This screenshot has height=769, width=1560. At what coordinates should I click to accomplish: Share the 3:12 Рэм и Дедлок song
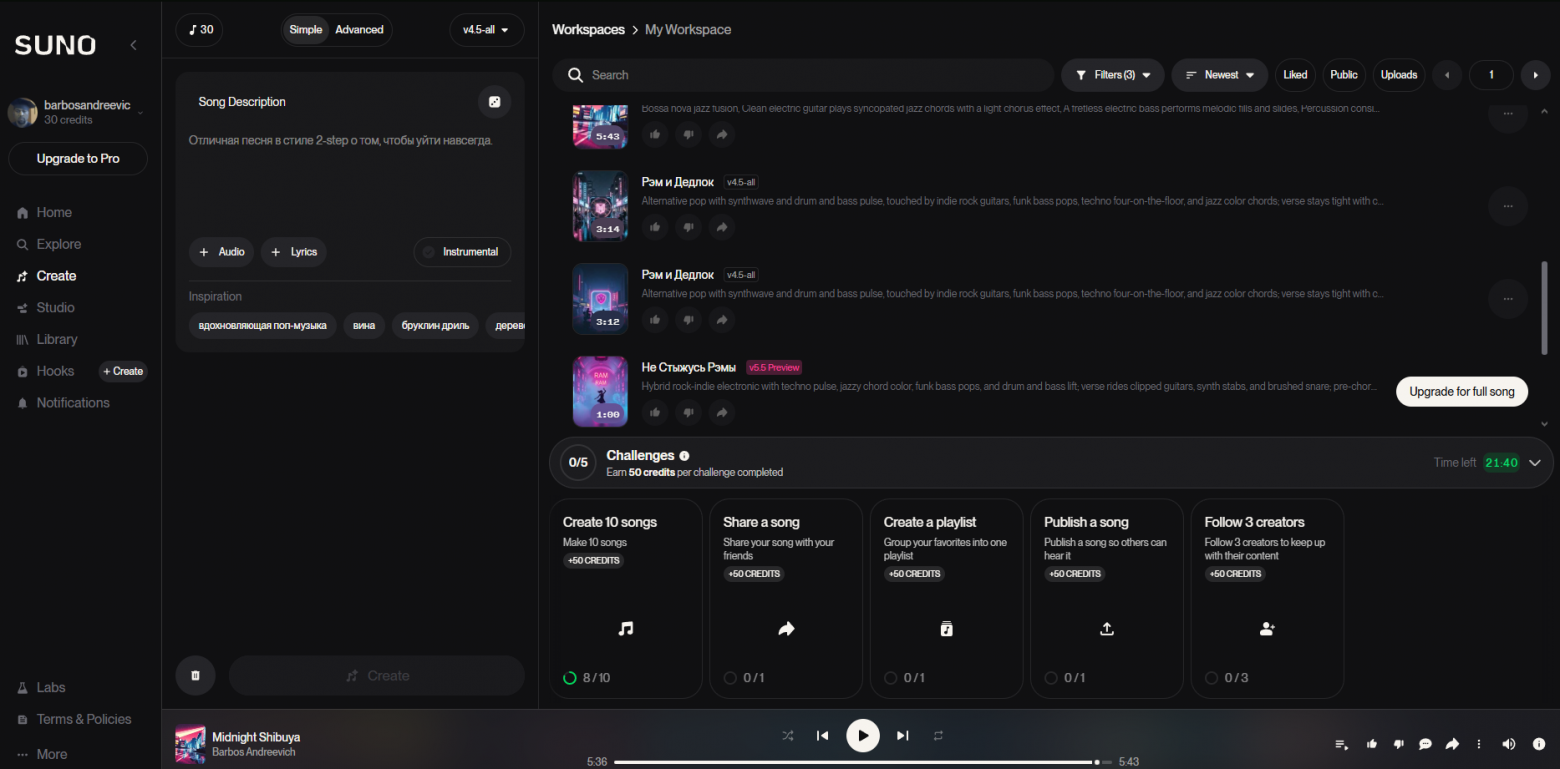(721, 320)
